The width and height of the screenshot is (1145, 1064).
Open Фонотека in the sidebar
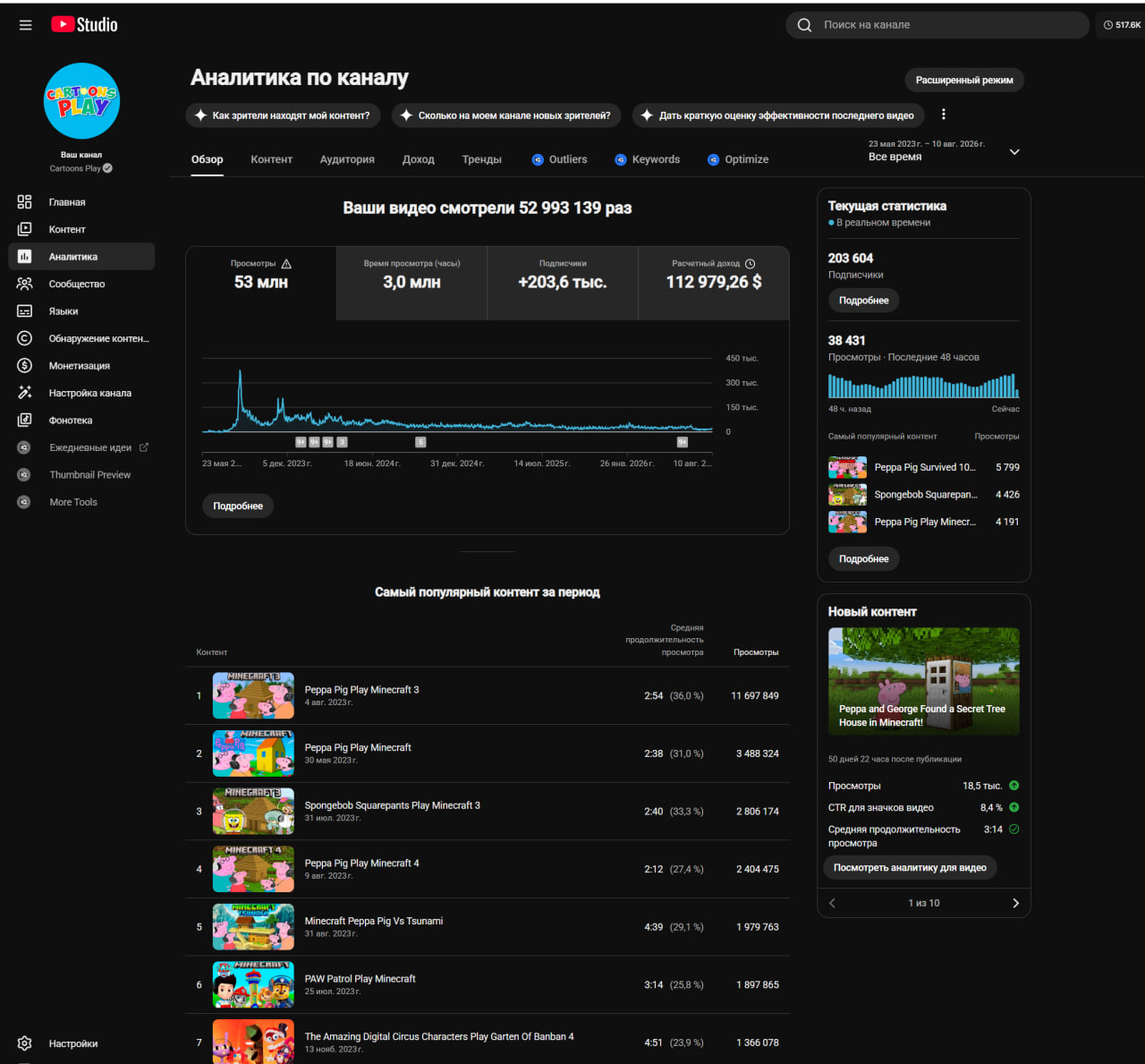[x=81, y=420]
